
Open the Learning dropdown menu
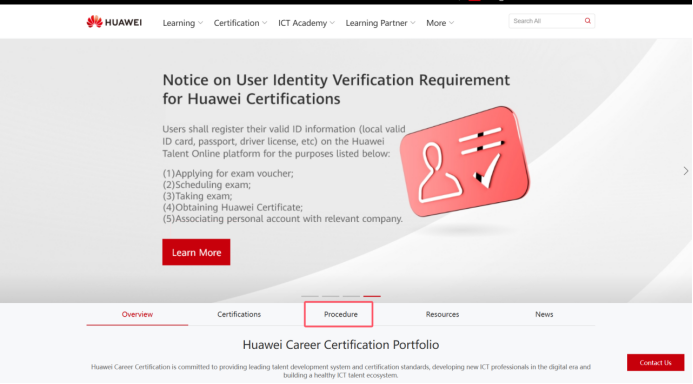pyautogui.click(x=183, y=23)
